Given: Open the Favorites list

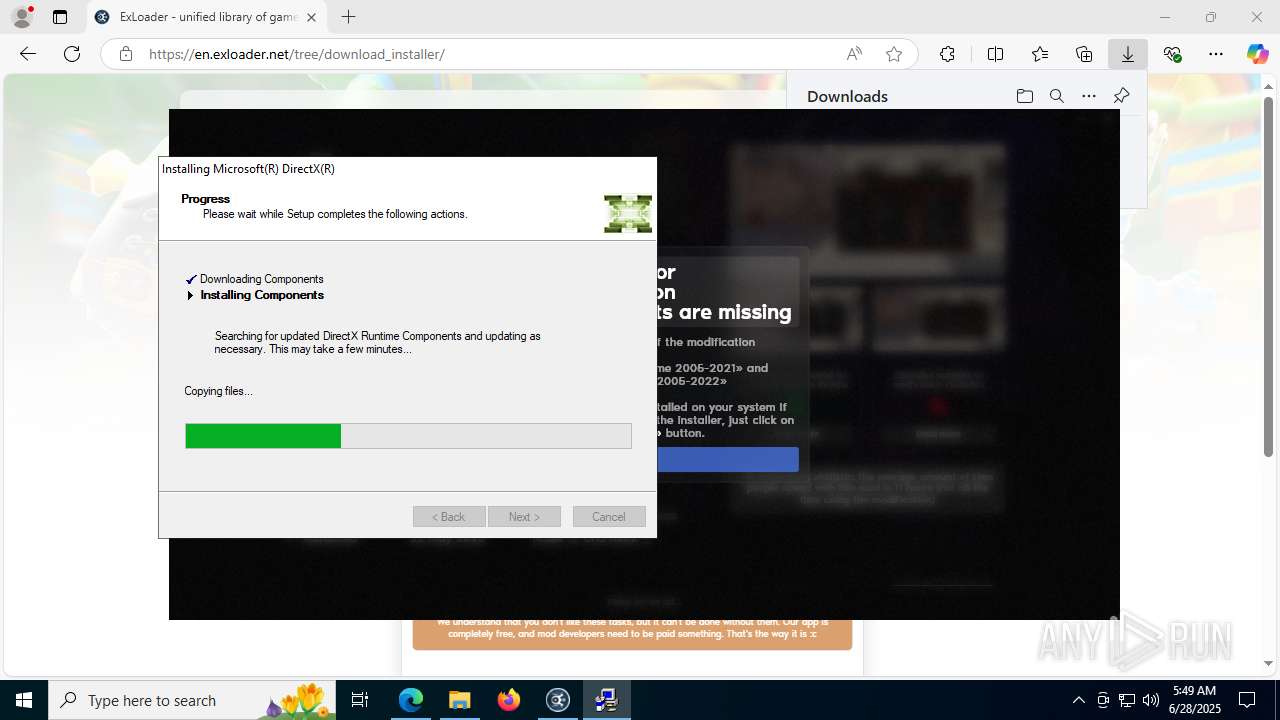Looking at the screenshot, I should tap(1040, 54).
